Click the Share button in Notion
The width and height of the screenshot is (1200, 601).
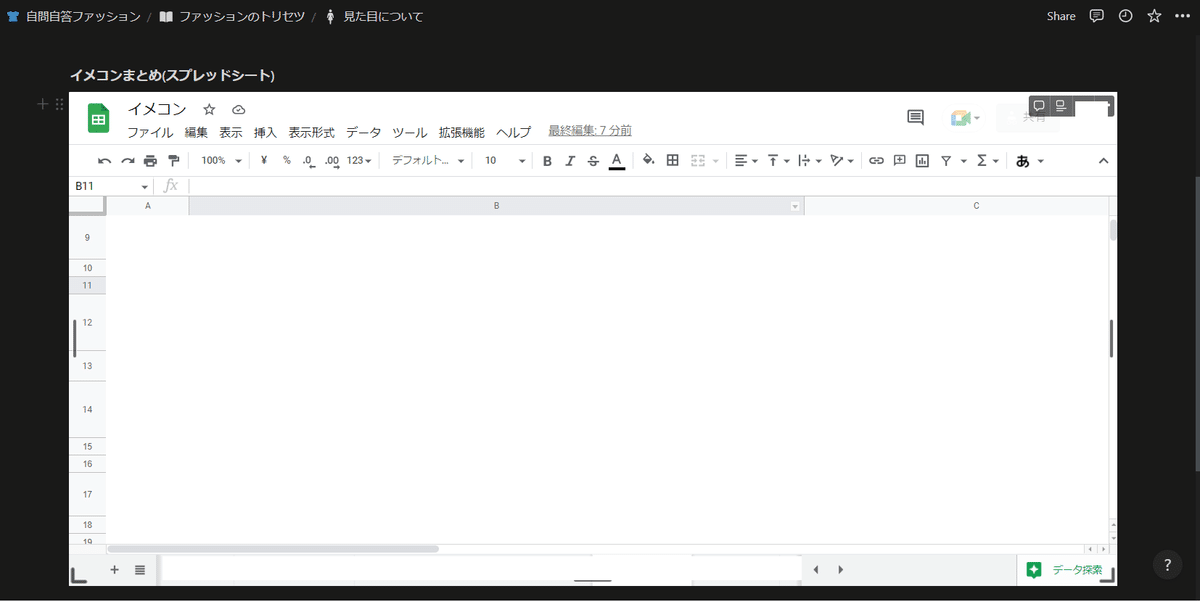tap(1061, 16)
